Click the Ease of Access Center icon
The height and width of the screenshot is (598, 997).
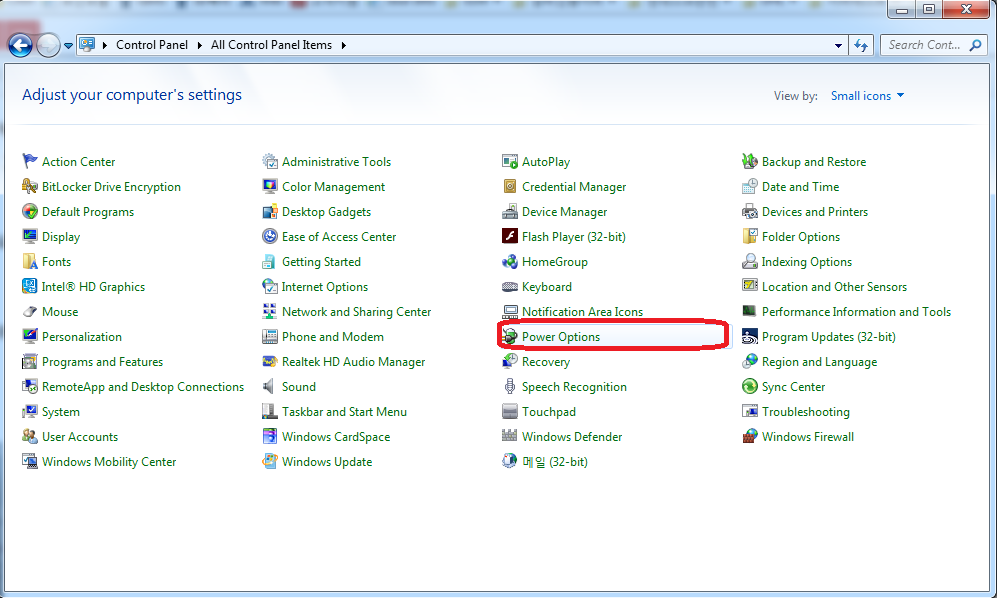[x=270, y=237]
